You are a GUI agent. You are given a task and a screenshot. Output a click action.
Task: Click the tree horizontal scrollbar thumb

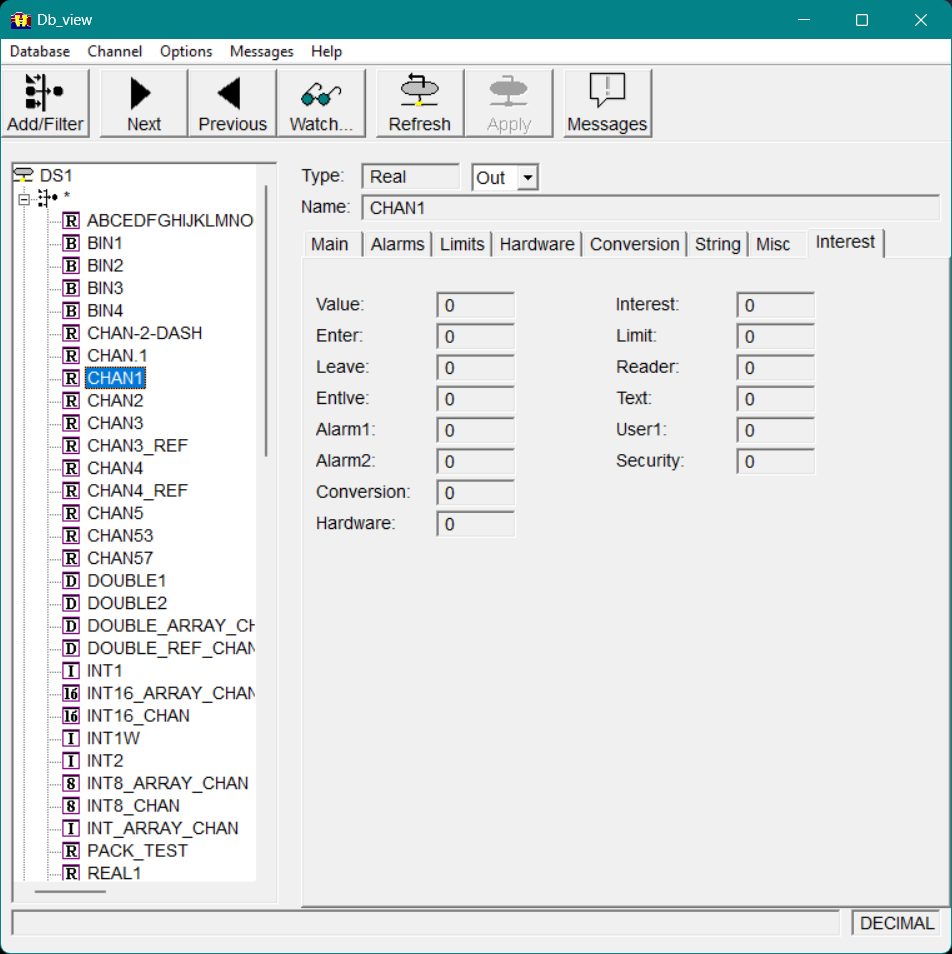(x=70, y=891)
